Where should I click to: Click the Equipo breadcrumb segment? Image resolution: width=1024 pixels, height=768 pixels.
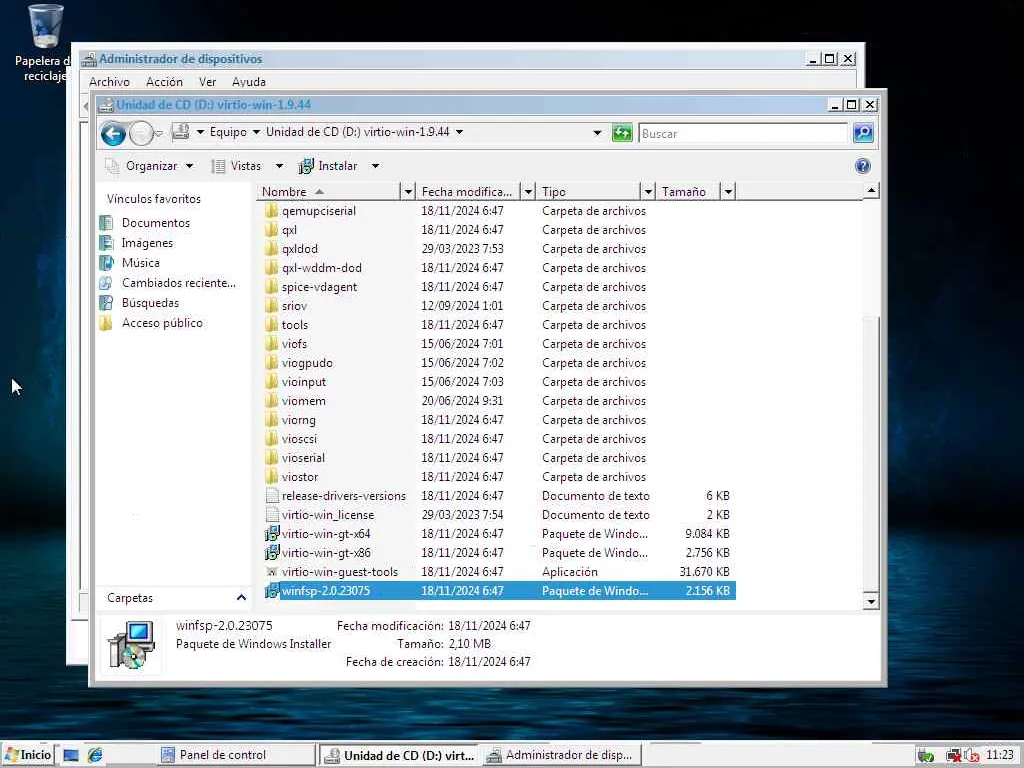[228, 132]
